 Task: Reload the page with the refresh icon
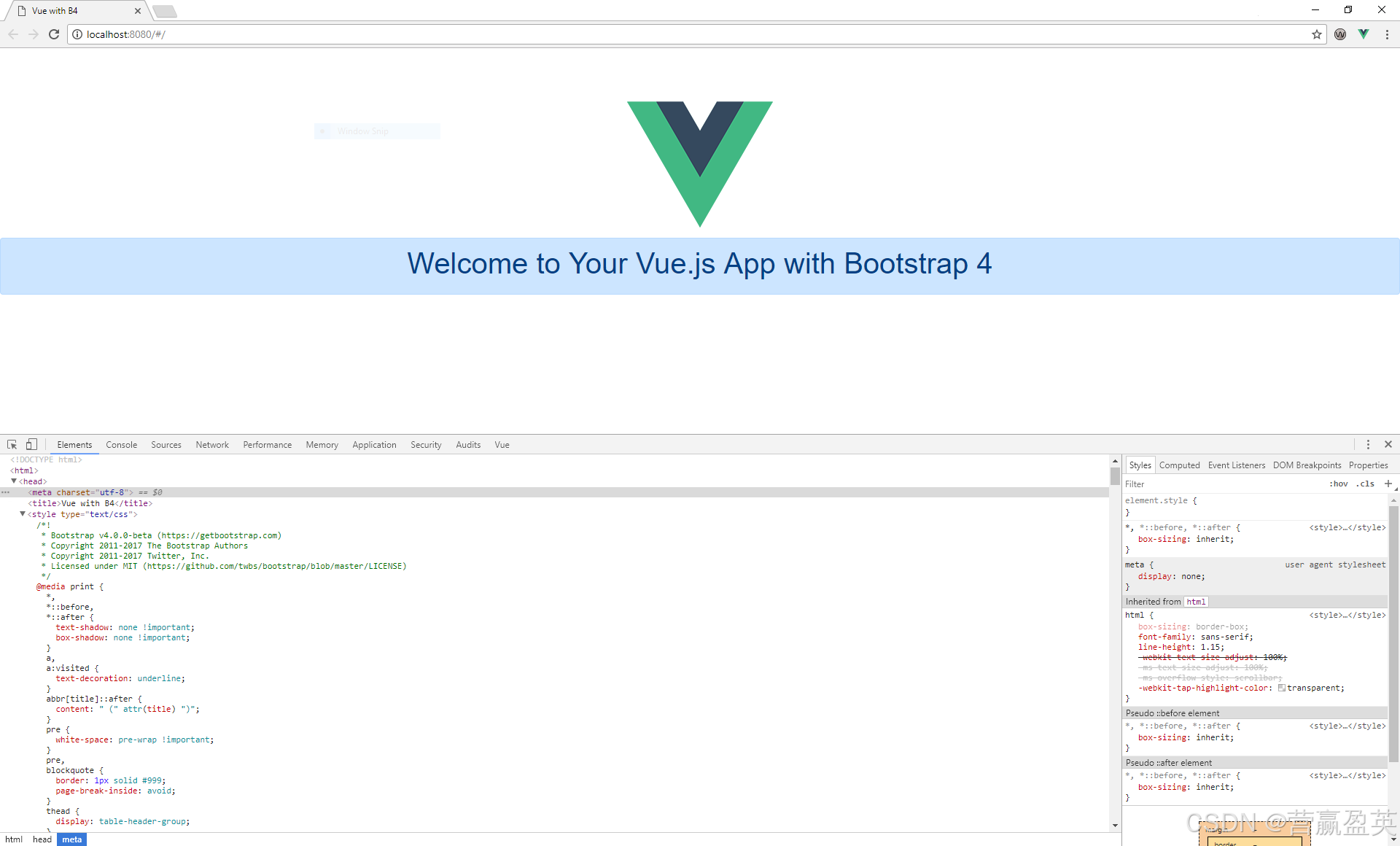click(53, 34)
